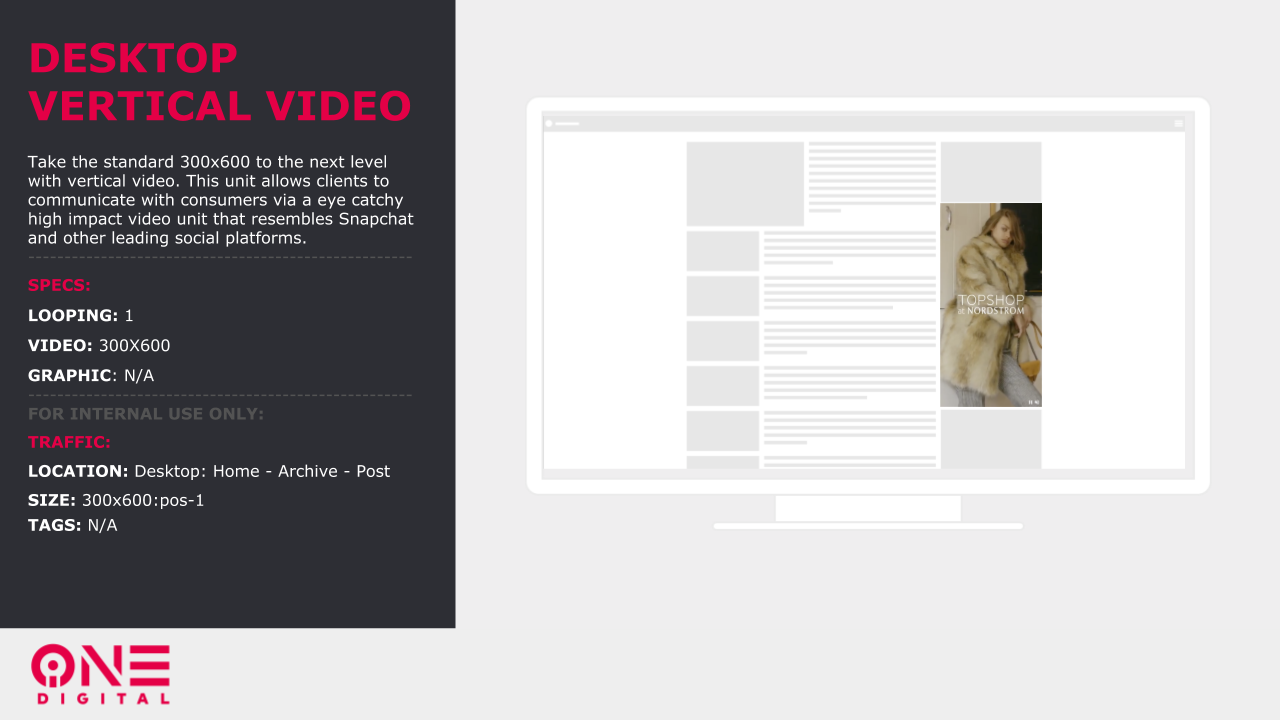Click the "SIZE: 300x600:pos-1" line
This screenshot has height=720, width=1280.
116,500
